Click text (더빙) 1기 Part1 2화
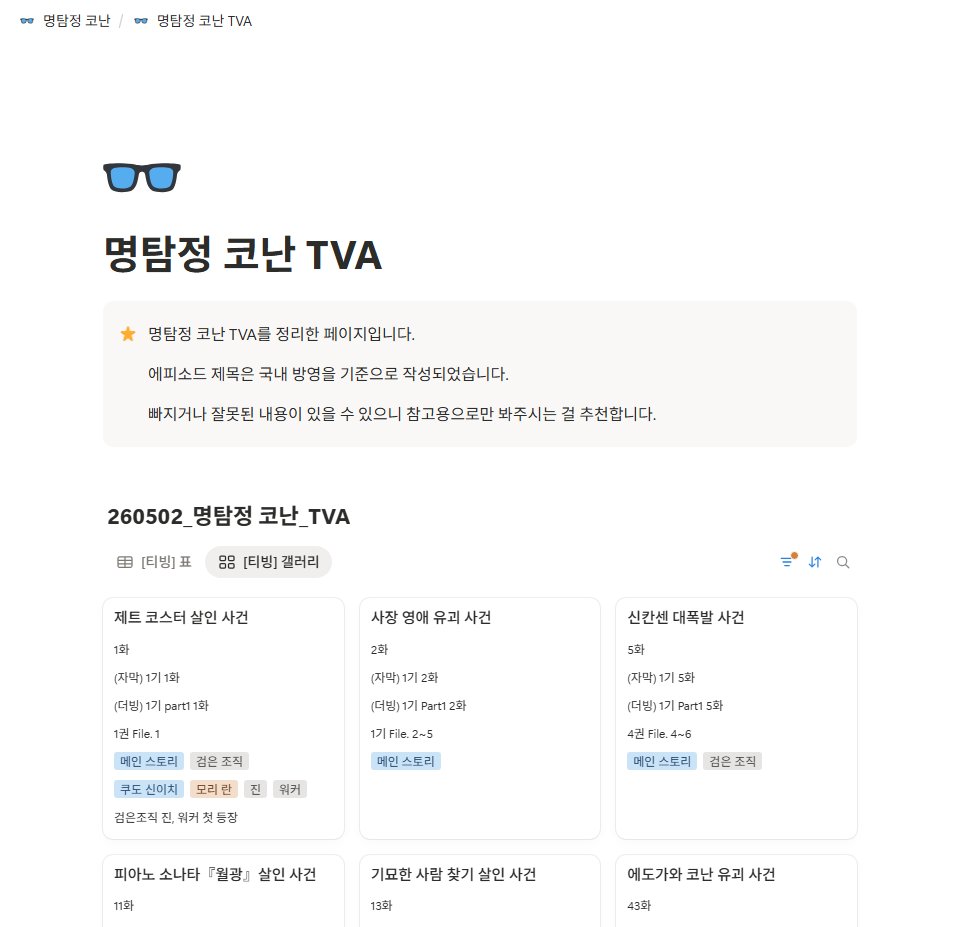Viewport: 975px width, 927px height. coord(418,705)
